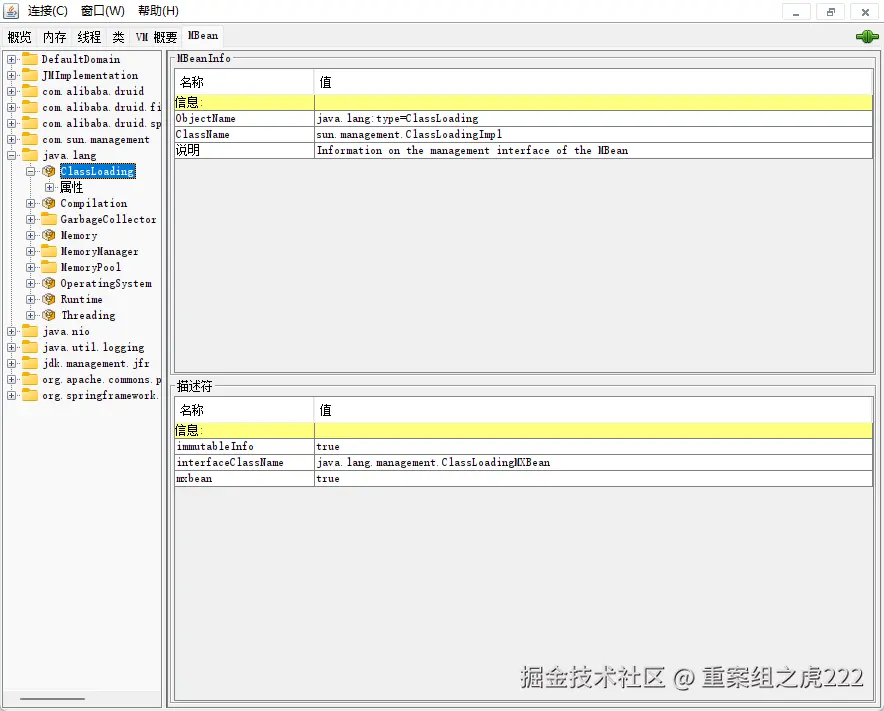The image size is (884, 711).
Task: Select the MBean tab
Action: [203, 36]
